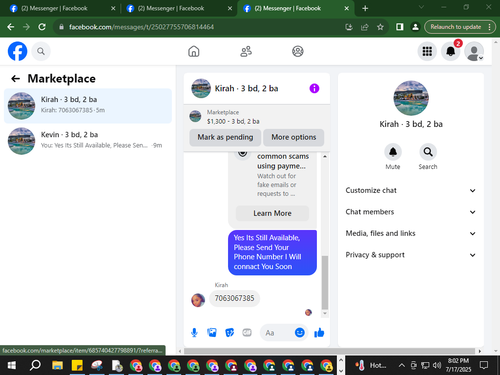Click the address bar URL
This screenshot has height=375, width=500.
[141, 27]
